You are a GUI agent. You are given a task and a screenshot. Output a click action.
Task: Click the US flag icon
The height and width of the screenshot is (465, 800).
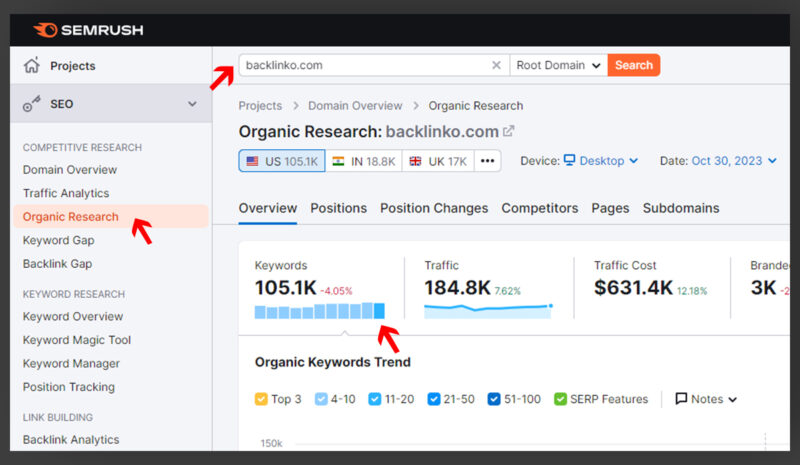click(x=252, y=161)
